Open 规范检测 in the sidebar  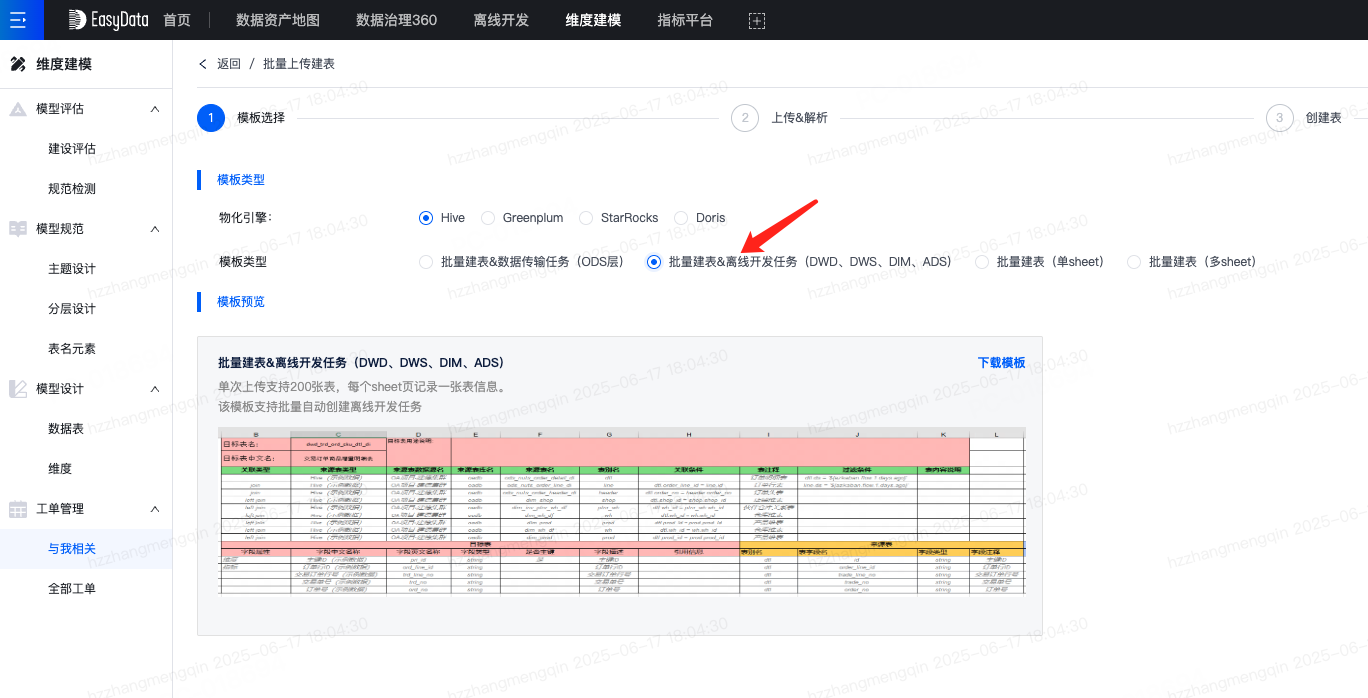tap(72, 189)
